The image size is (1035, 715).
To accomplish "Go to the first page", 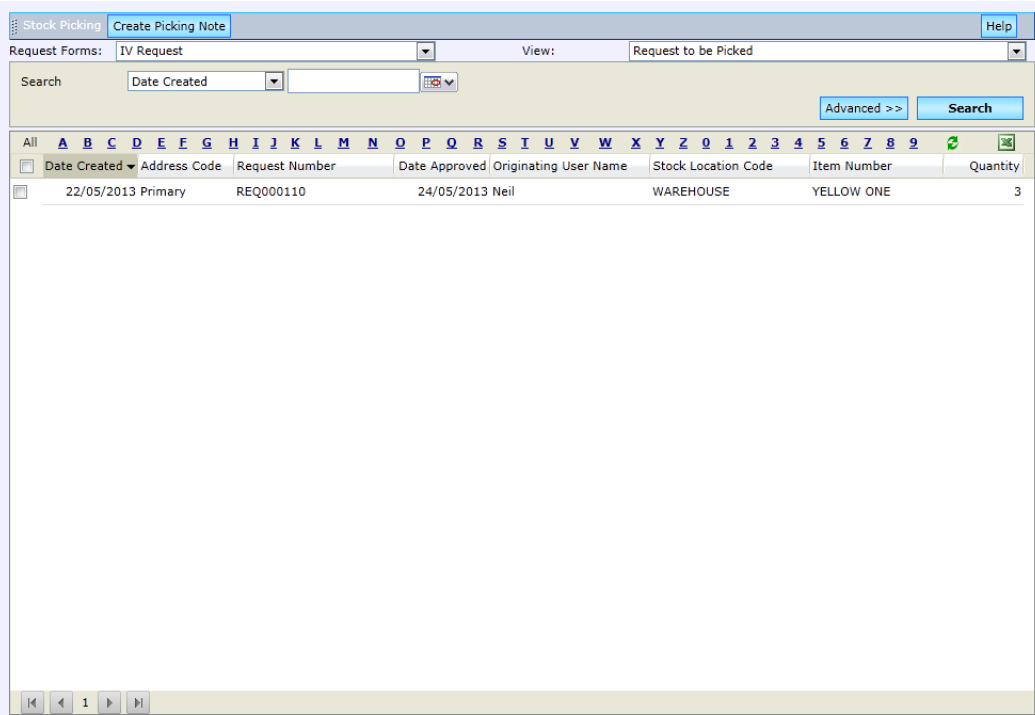I will pyautogui.click(x=30, y=703).
